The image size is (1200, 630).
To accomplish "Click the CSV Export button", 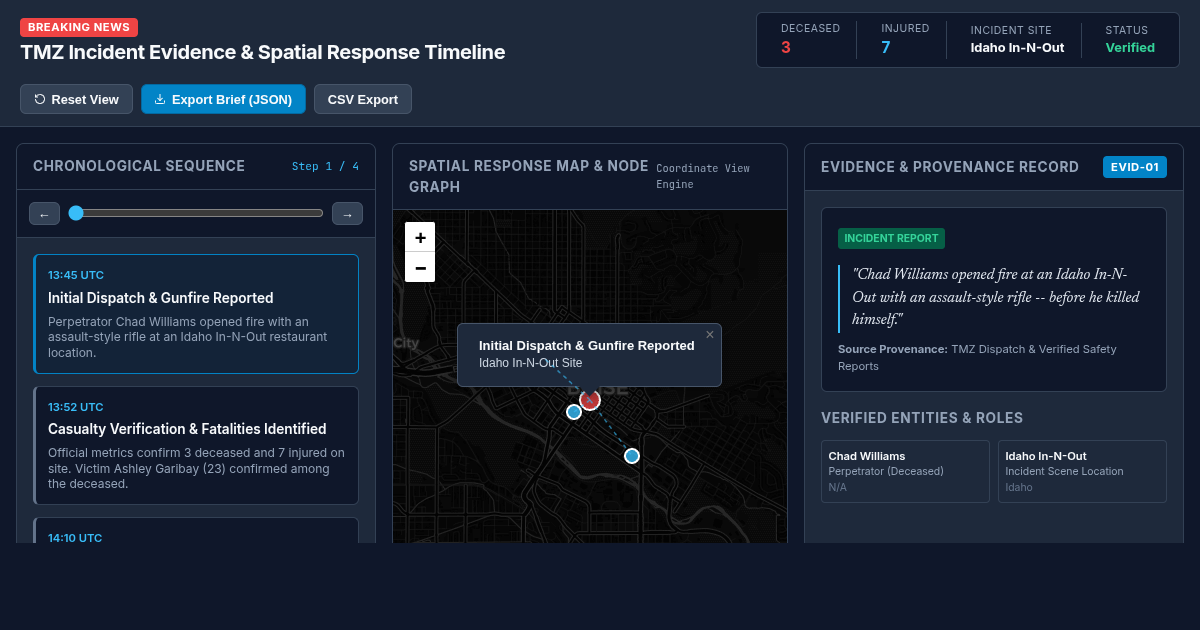I will click(x=363, y=99).
